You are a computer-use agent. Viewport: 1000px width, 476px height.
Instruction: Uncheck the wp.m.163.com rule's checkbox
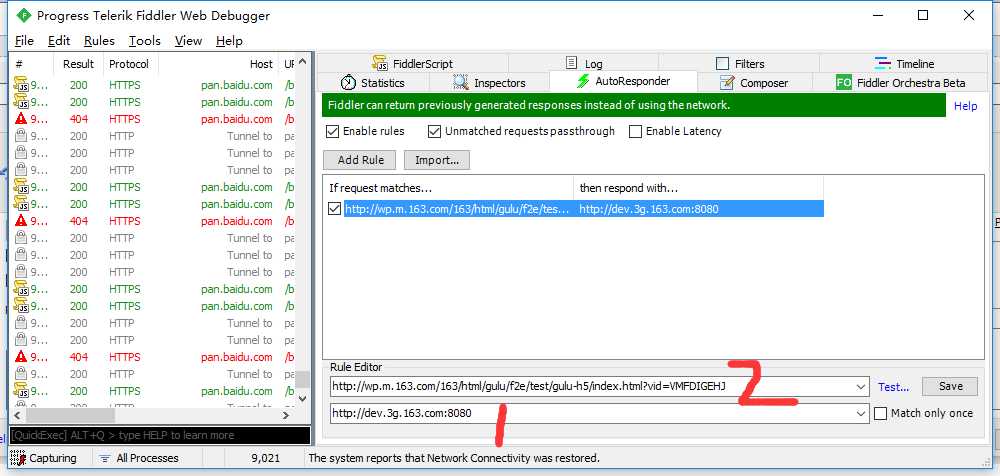334,209
